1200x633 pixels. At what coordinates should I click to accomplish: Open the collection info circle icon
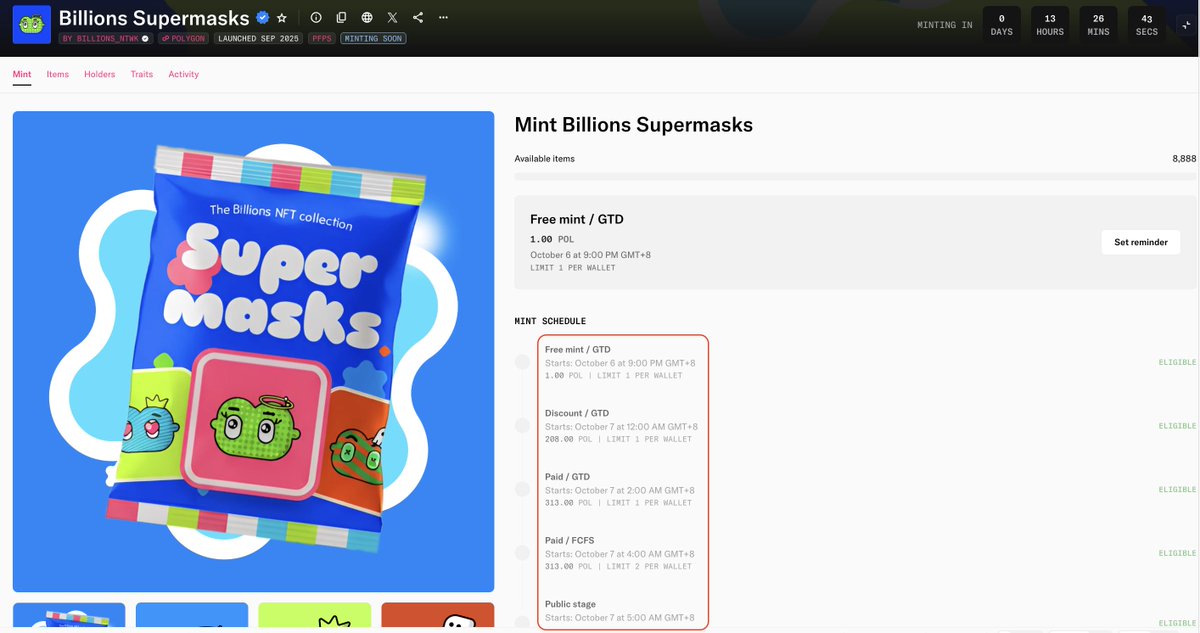tap(316, 18)
